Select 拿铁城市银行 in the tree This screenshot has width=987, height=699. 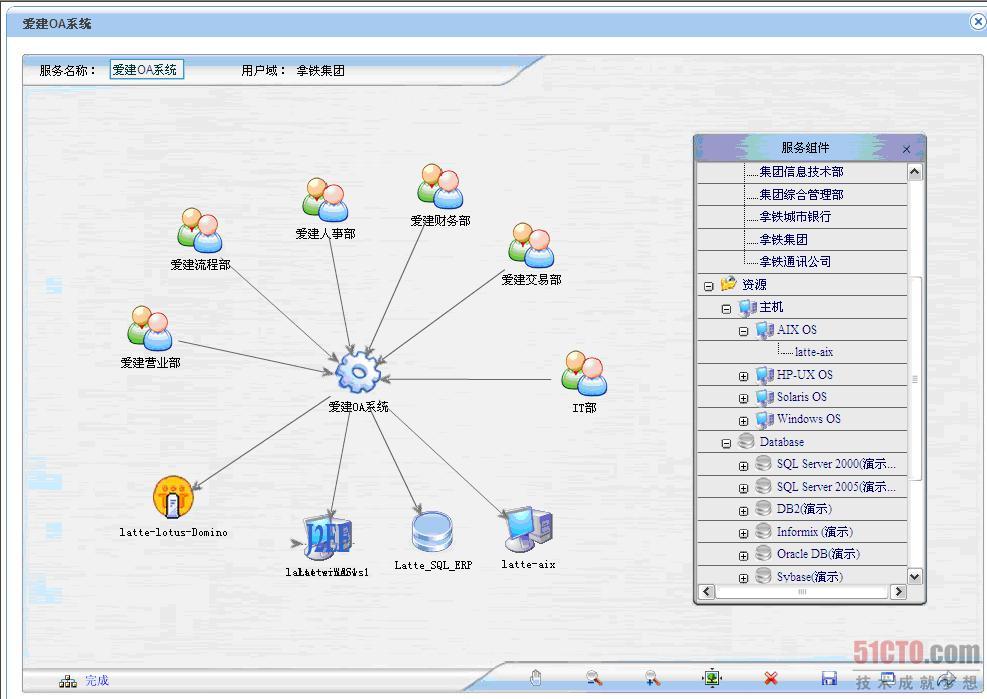pos(795,217)
